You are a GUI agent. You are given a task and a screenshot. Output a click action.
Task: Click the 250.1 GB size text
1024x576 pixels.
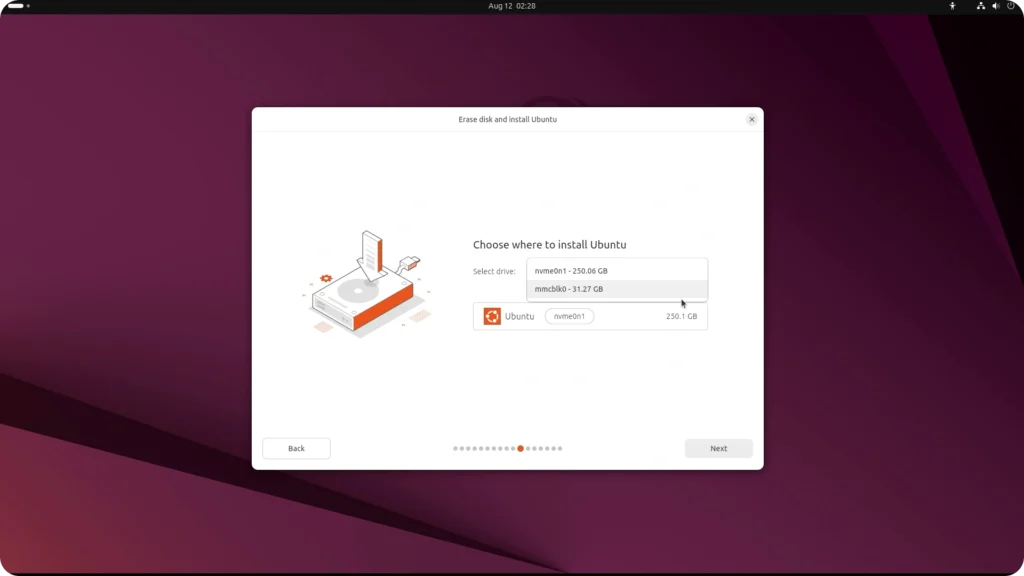[x=681, y=316]
